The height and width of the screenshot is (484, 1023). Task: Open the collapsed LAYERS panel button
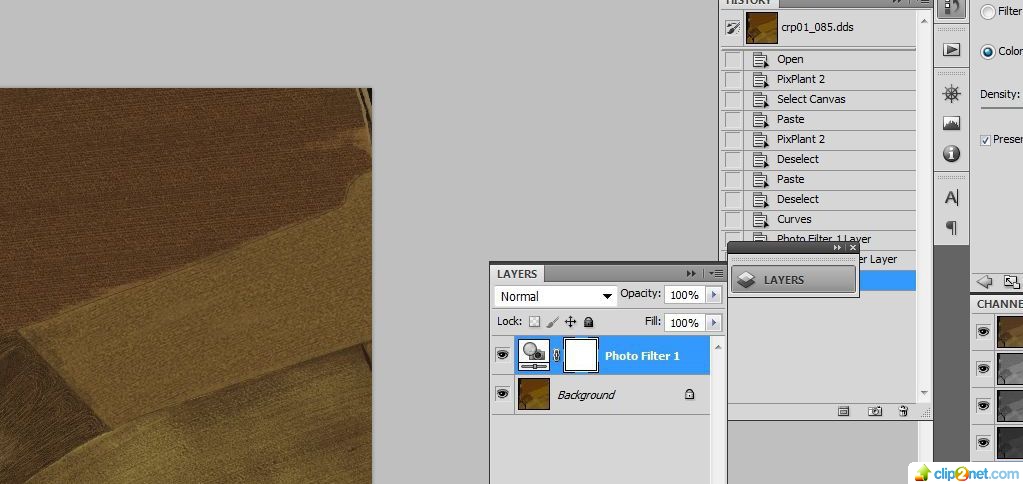pyautogui.click(x=793, y=280)
